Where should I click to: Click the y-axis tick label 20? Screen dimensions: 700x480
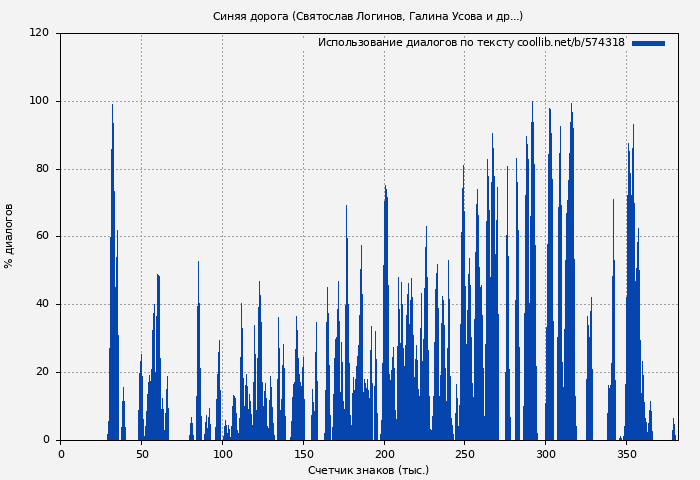pos(42,372)
